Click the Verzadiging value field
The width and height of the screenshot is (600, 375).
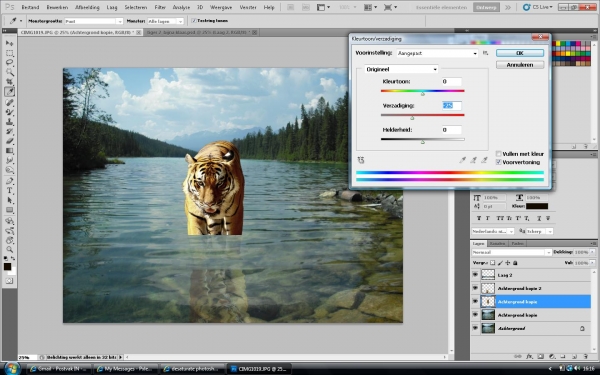(x=452, y=106)
